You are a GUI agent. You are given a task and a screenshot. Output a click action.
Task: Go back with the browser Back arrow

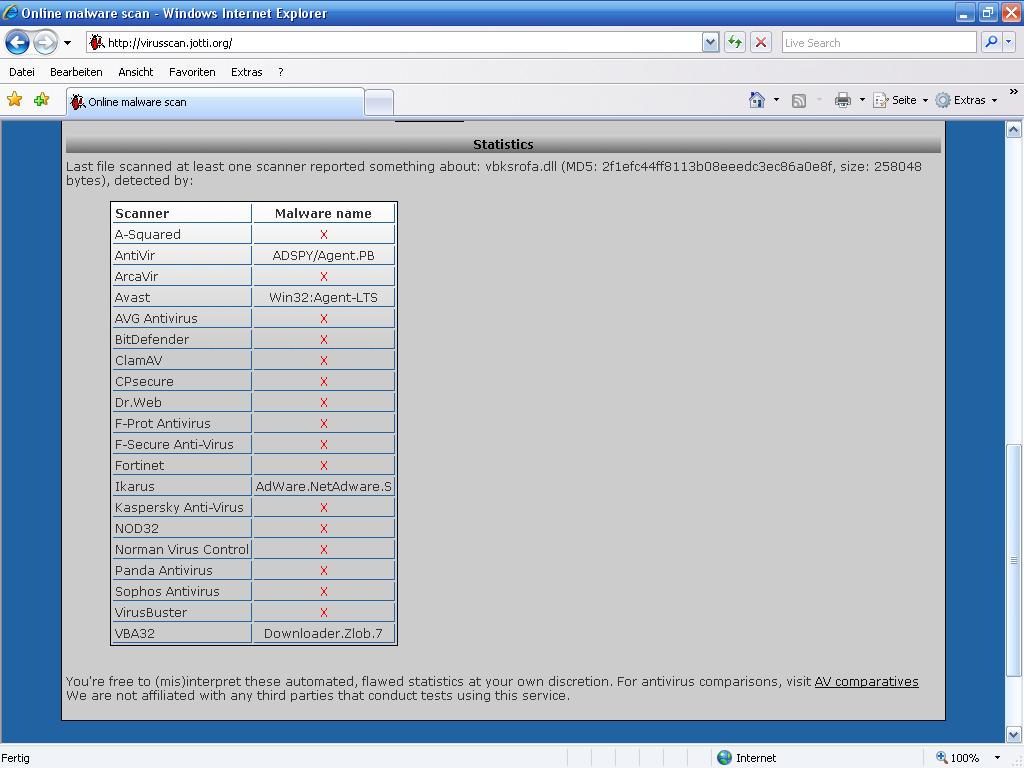click(x=17, y=43)
